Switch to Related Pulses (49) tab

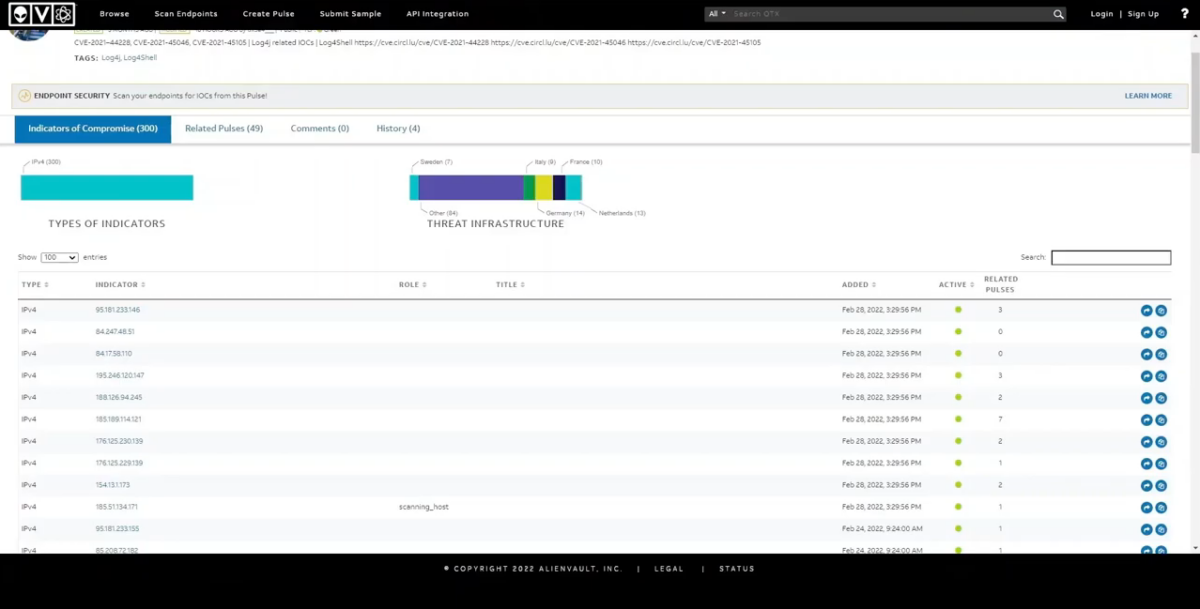[x=223, y=129]
